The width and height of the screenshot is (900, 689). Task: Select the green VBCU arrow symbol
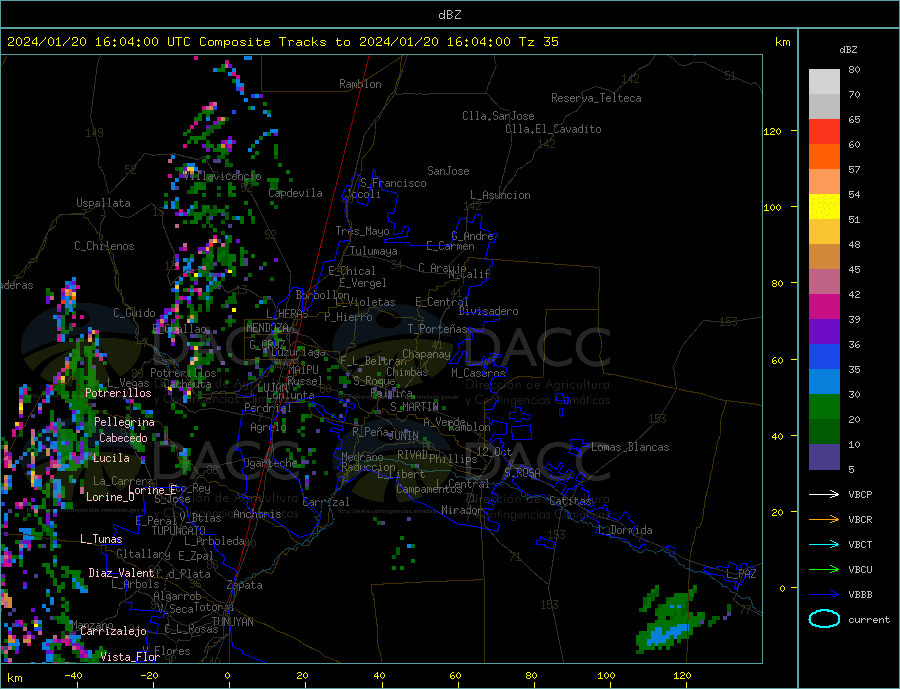824,570
